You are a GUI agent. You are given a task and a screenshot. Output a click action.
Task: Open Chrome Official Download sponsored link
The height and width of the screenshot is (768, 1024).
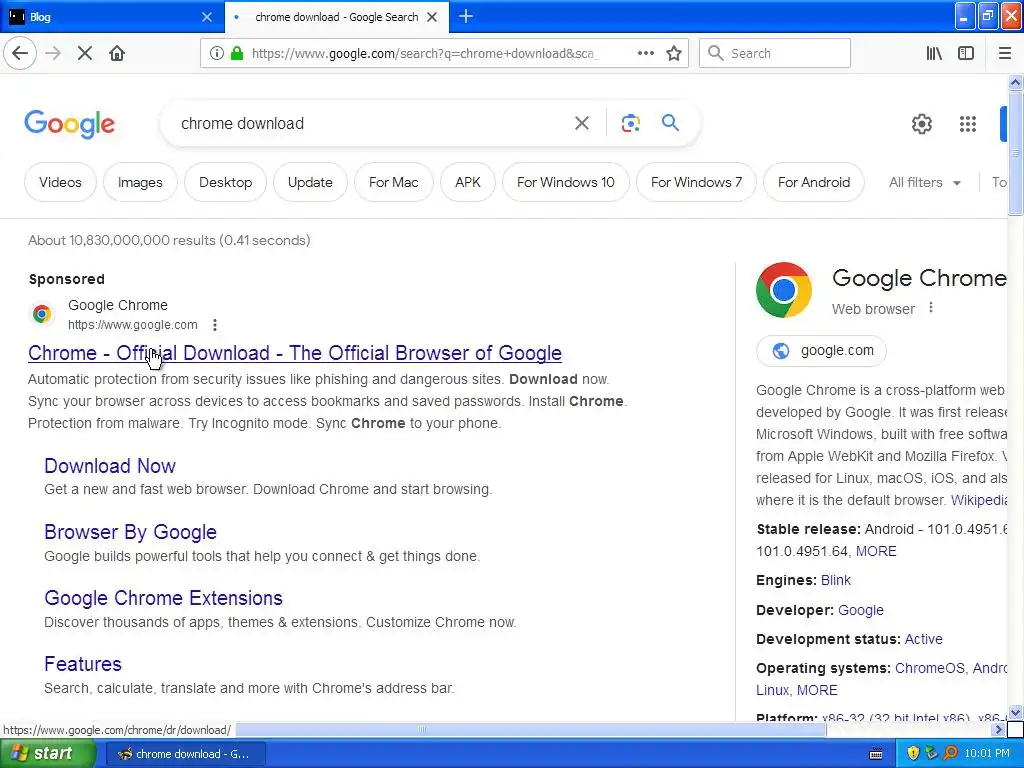point(295,353)
